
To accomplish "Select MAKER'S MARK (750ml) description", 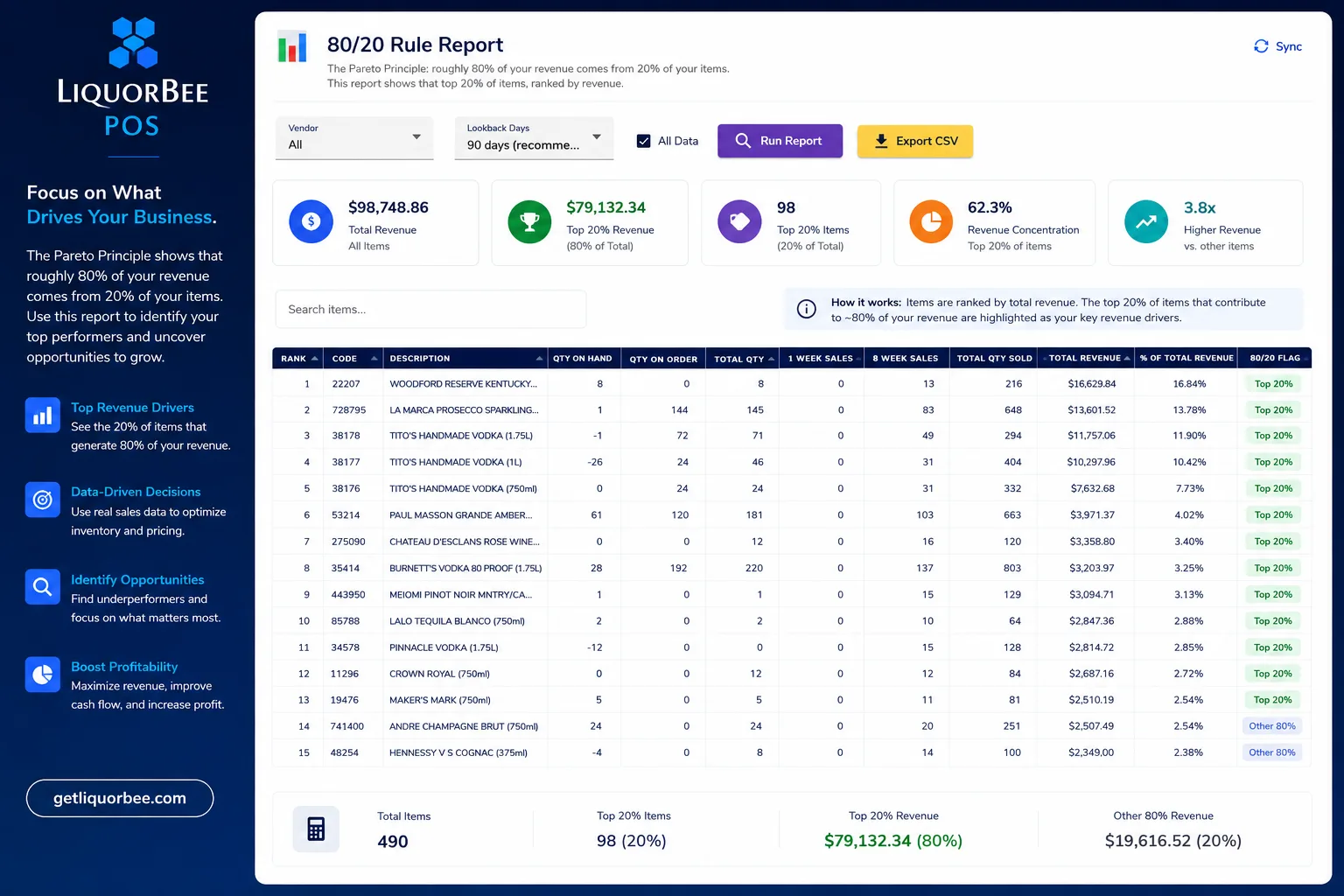I will click(x=440, y=700).
